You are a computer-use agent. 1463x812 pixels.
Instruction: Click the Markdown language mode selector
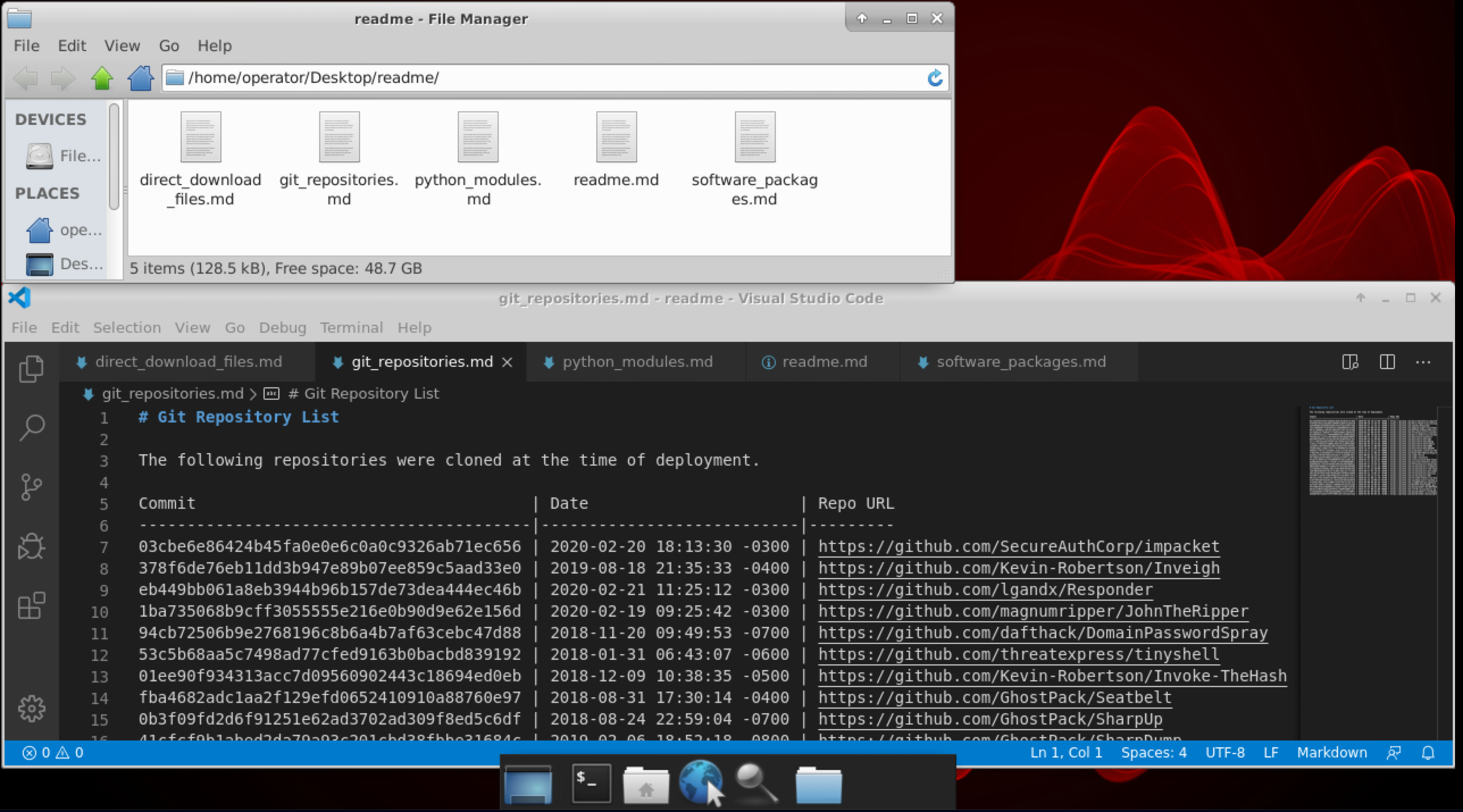pyautogui.click(x=1331, y=753)
